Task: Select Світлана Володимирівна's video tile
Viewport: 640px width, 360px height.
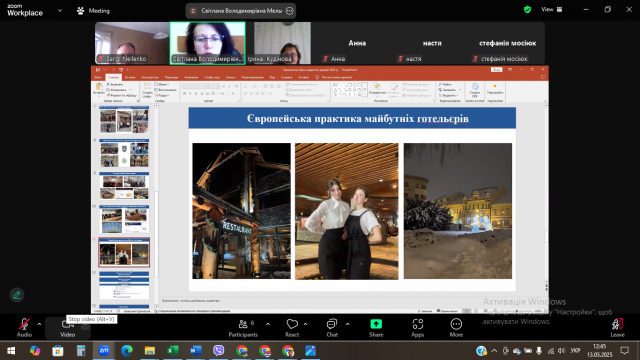Action: [x=208, y=43]
